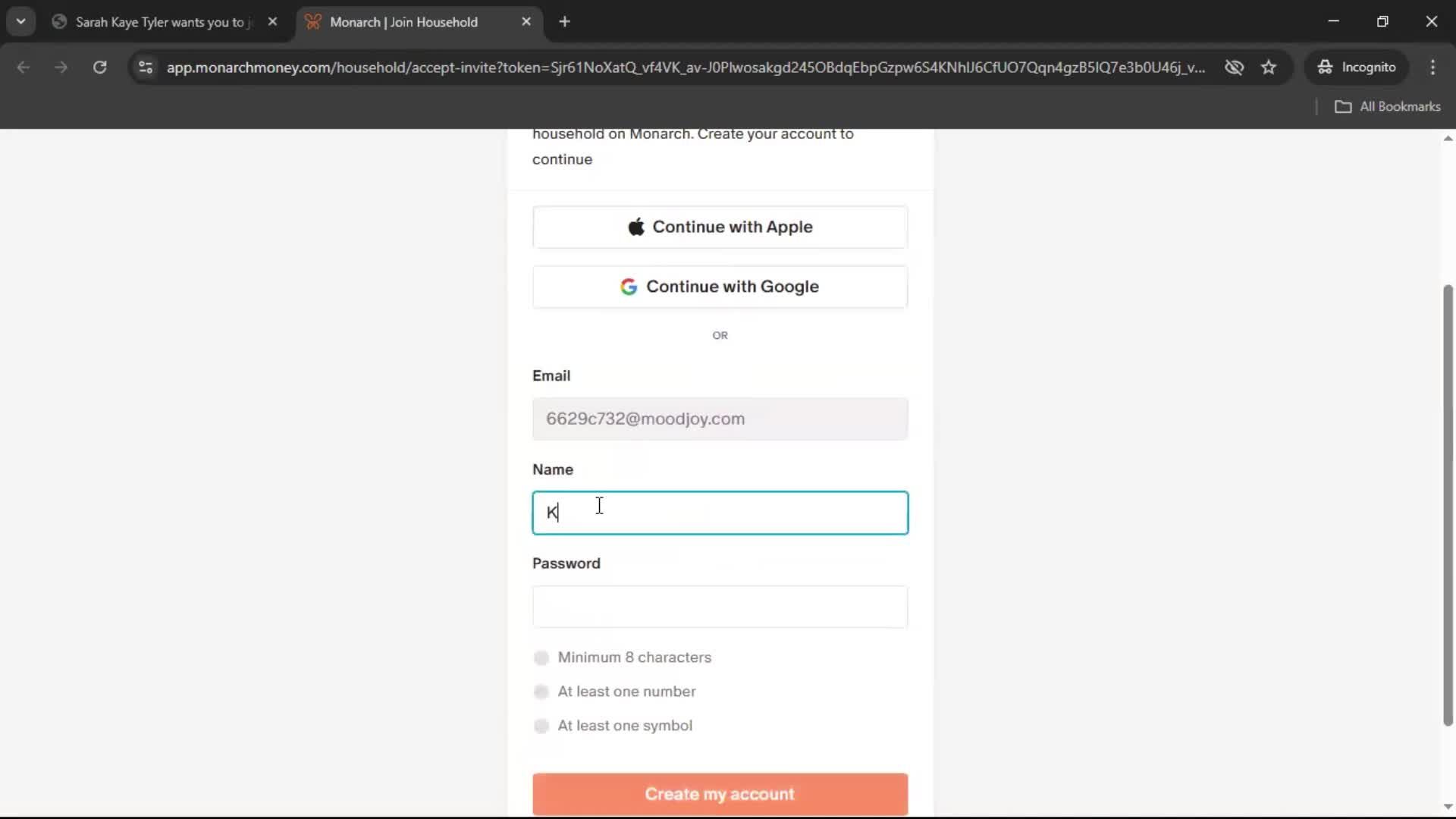This screenshot has width=1456, height=819.
Task: Select the Monarch Join Household tab
Action: click(x=403, y=22)
